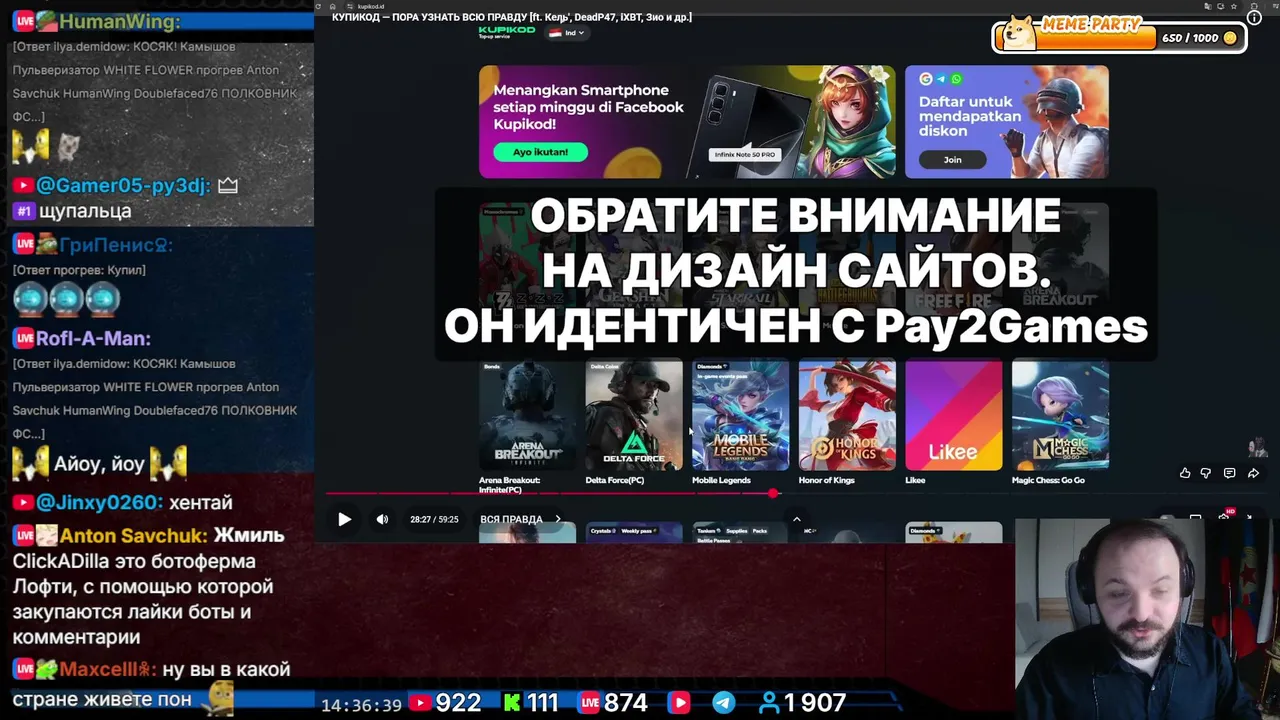The height and width of the screenshot is (720, 1280).
Task: Click the Meme Party doge icon
Action: tap(1019, 33)
